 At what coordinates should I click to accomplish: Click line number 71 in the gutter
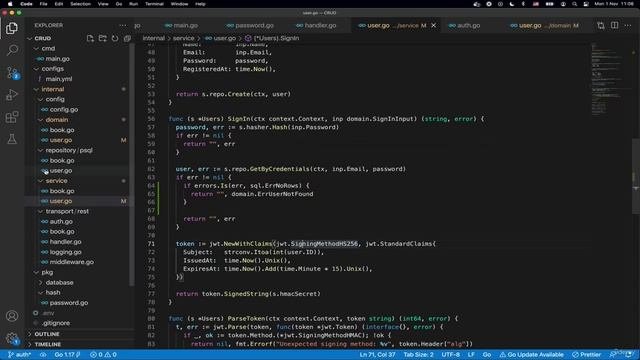pos(151,244)
